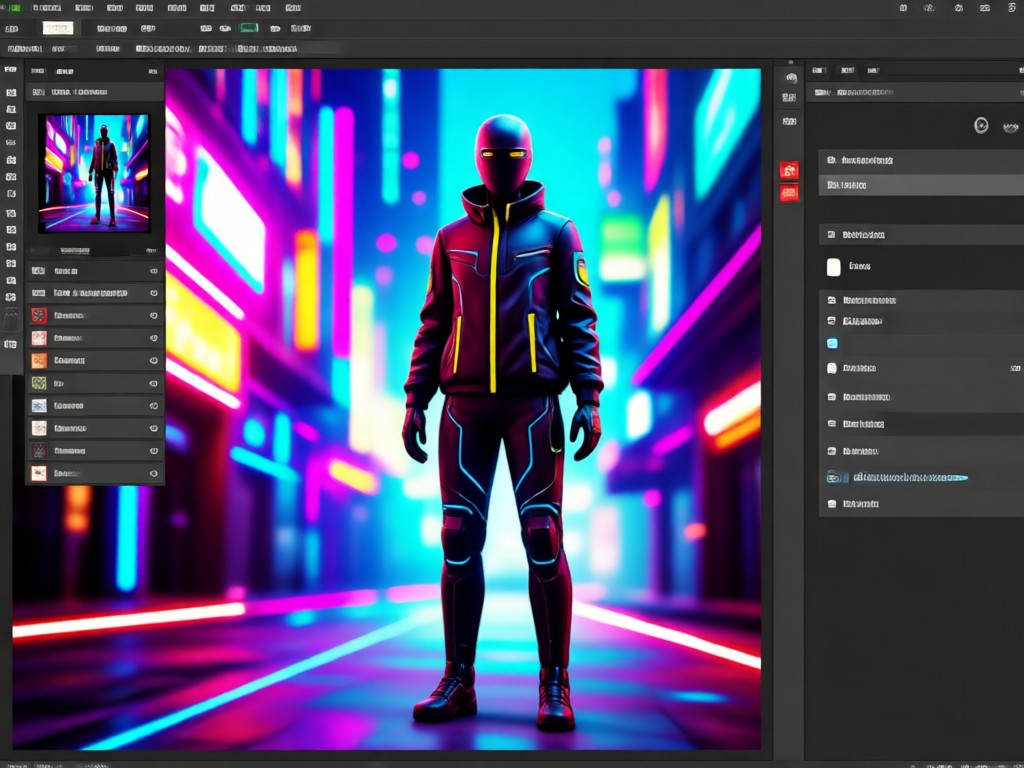Open the third tab of the right panel

pyautogui.click(x=872, y=70)
